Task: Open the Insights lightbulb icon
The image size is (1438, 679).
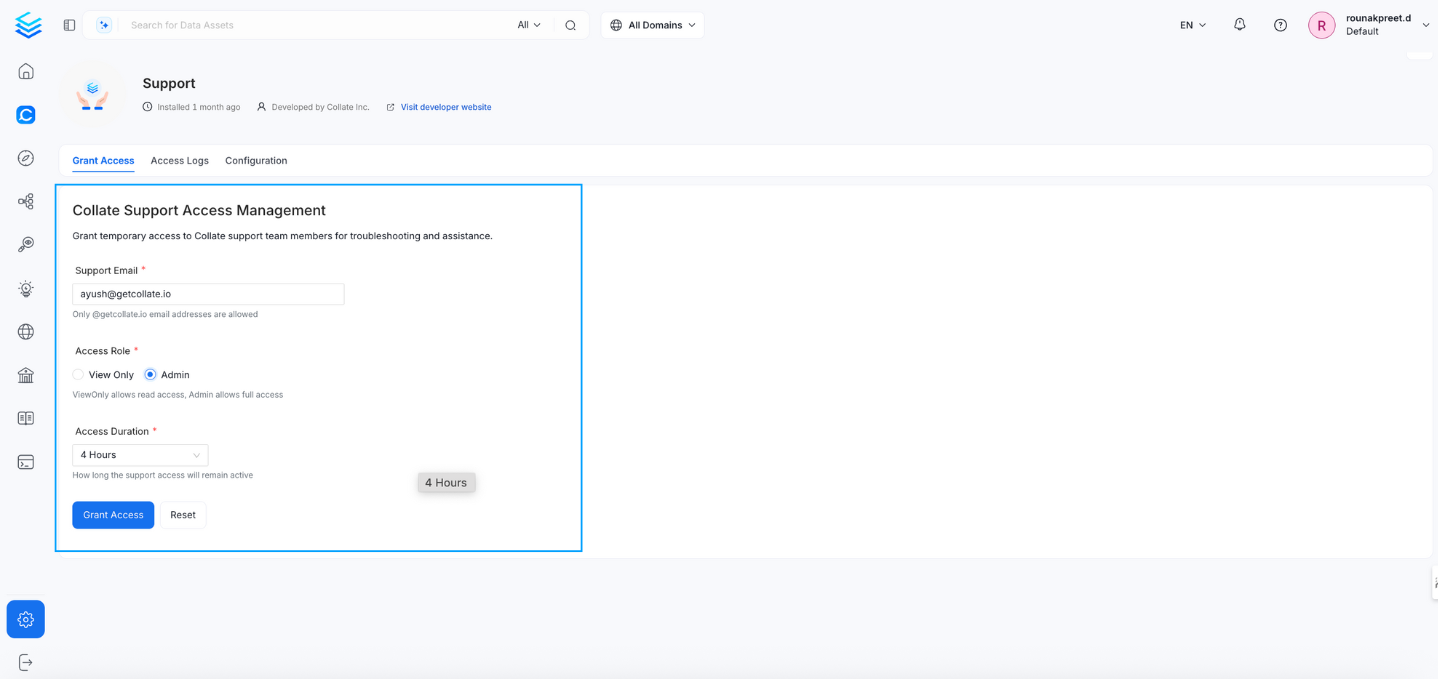Action: pos(25,288)
